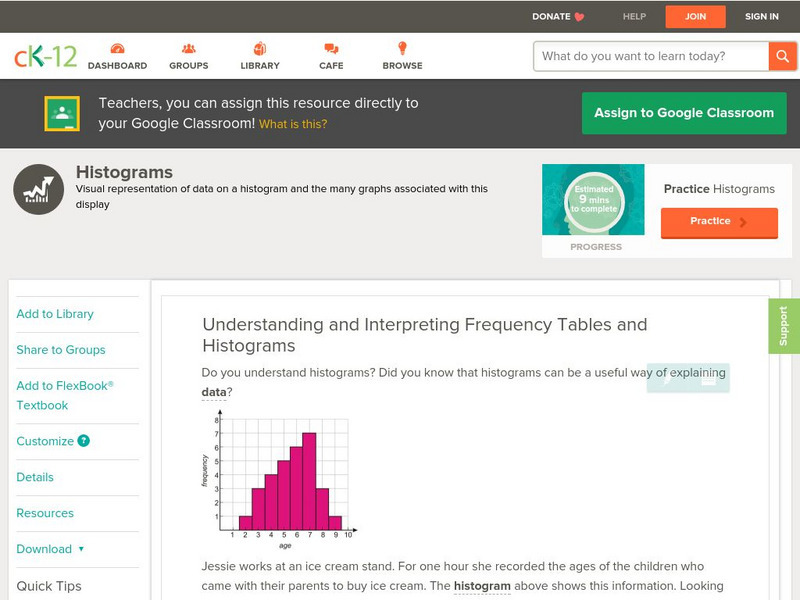
Task: Open the Dashboard gauge icon
Action: coord(117,49)
